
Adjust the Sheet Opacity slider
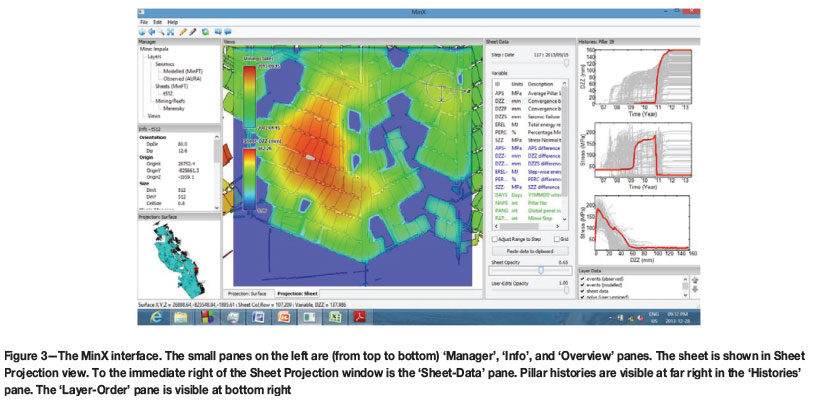pos(541,269)
